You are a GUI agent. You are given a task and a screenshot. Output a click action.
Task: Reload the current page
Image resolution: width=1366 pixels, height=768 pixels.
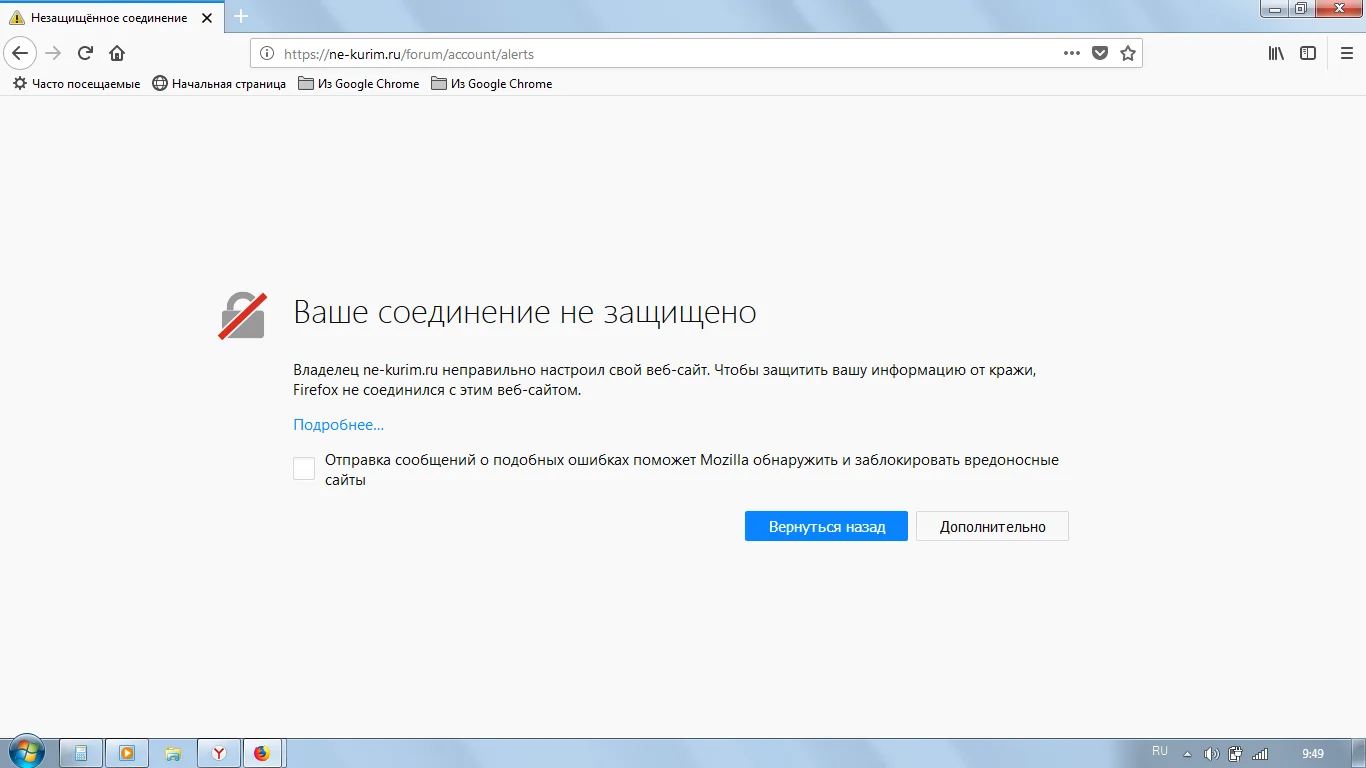(85, 53)
